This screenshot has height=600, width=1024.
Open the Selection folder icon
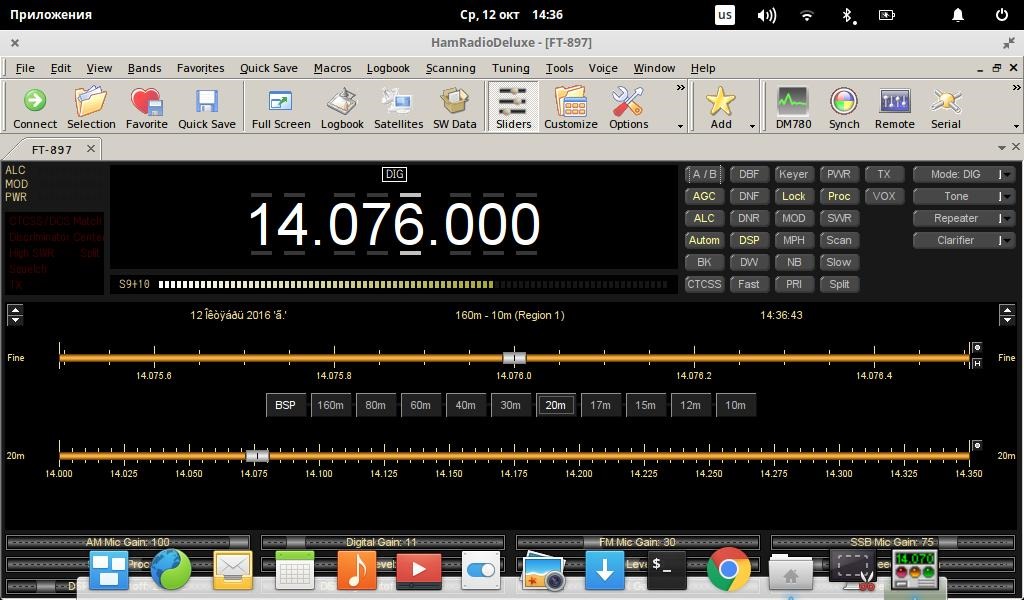coord(91,107)
